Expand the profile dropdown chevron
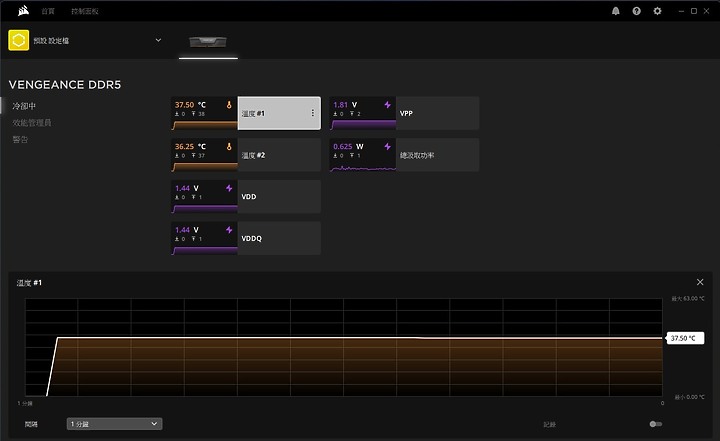The width and height of the screenshot is (720, 441). click(x=158, y=40)
